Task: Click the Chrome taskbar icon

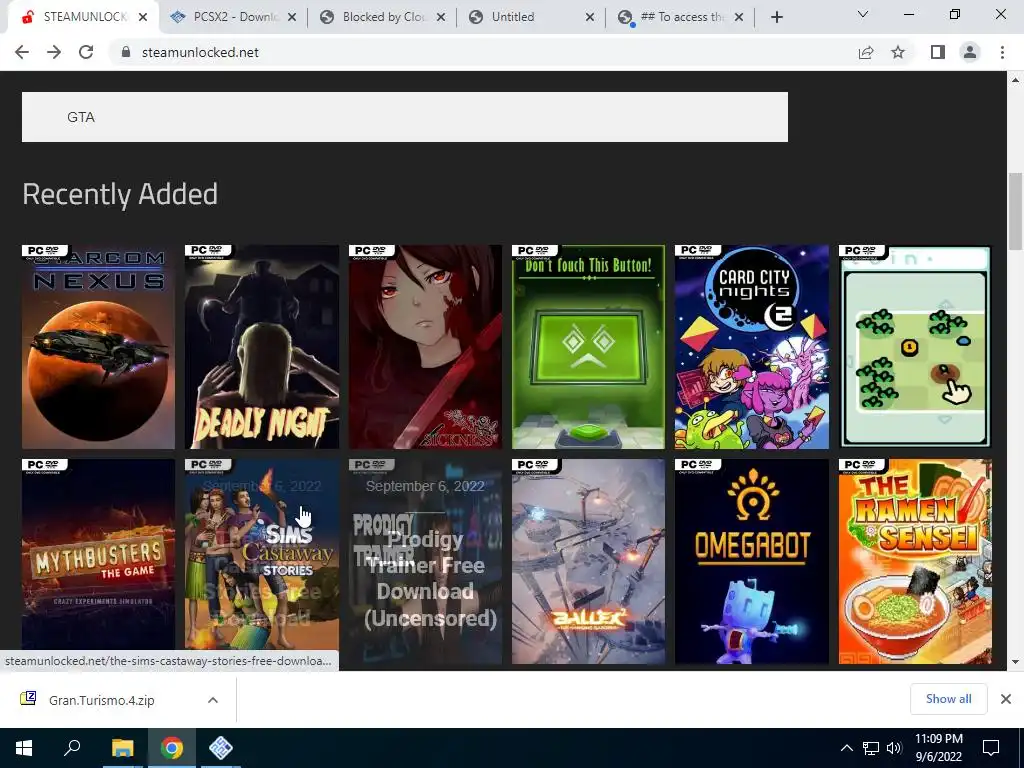Action: pos(172,748)
